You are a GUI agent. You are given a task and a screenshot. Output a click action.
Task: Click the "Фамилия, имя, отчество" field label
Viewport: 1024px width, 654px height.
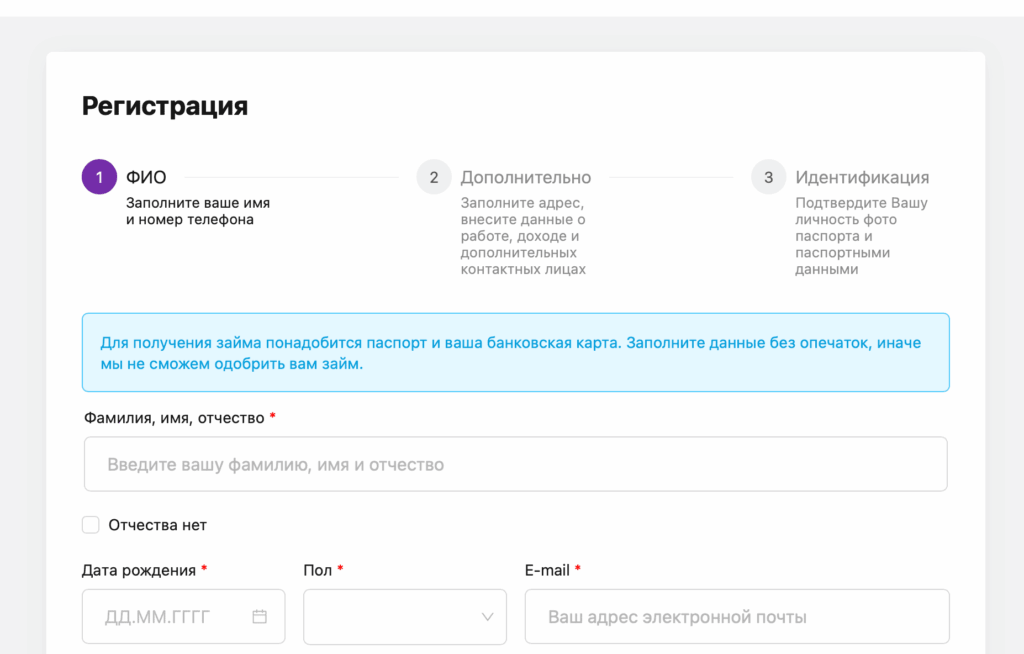[x=174, y=417]
